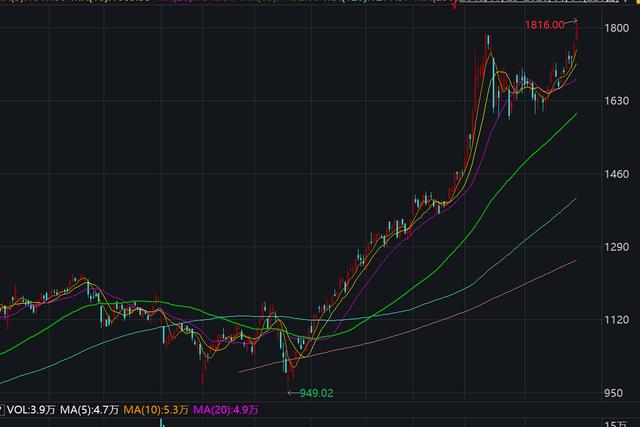Screen dimensions: 640x427
Task: Select the 1460 price axis value
Action: click(616, 174)
